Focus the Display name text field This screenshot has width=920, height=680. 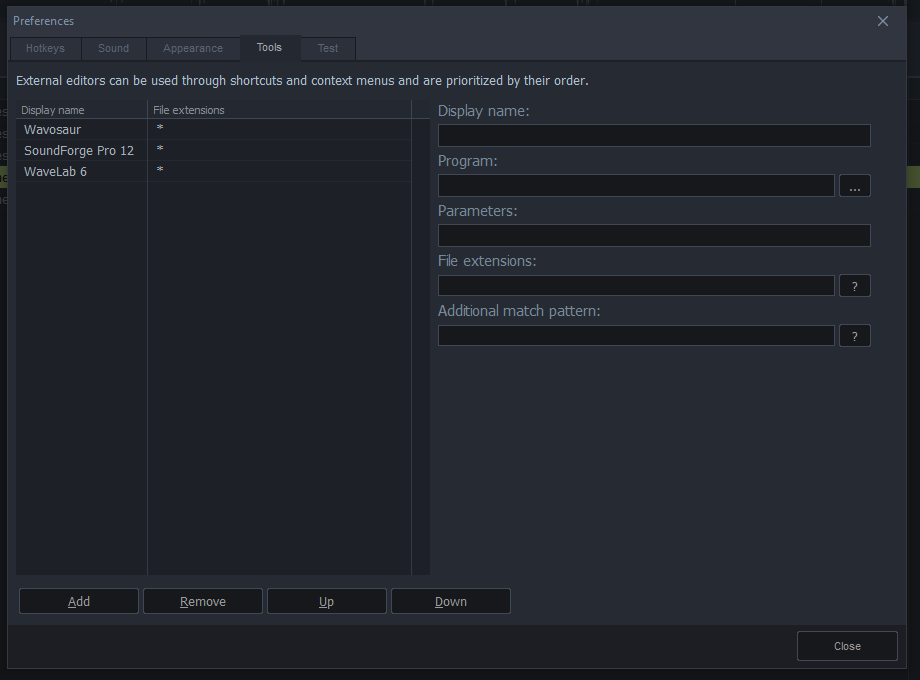(x=654, y=136)
